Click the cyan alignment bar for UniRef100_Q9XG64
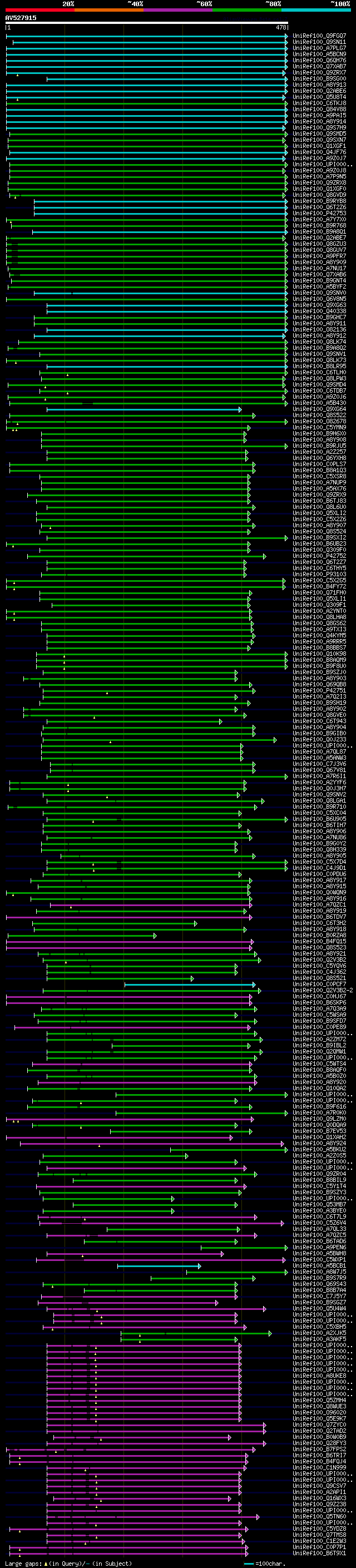Screen dimensions: 356x1568 [144, 409]
